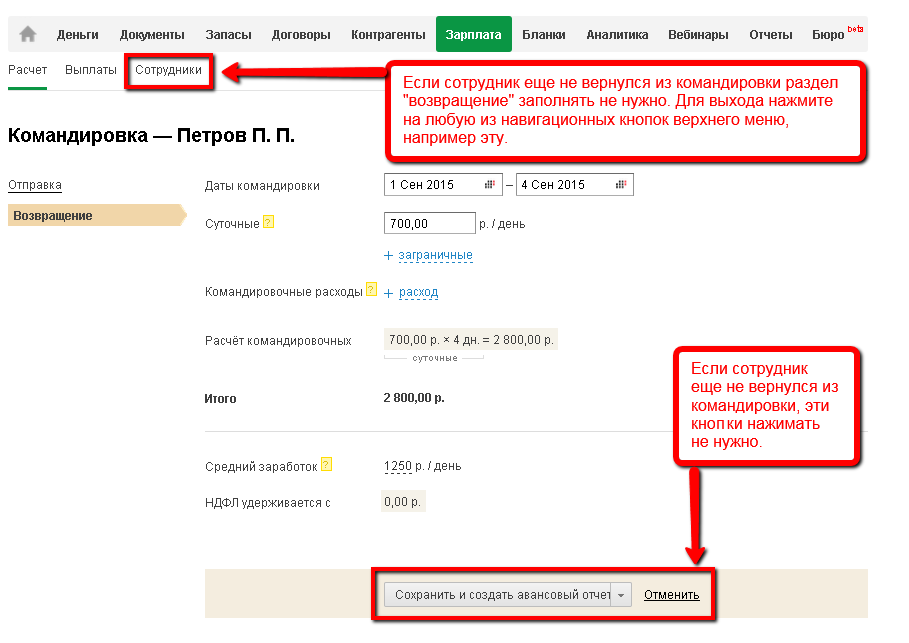Click the 700,00 р. × 4 дн. calculation
The image size is (909, 643).
click(471, 340)
